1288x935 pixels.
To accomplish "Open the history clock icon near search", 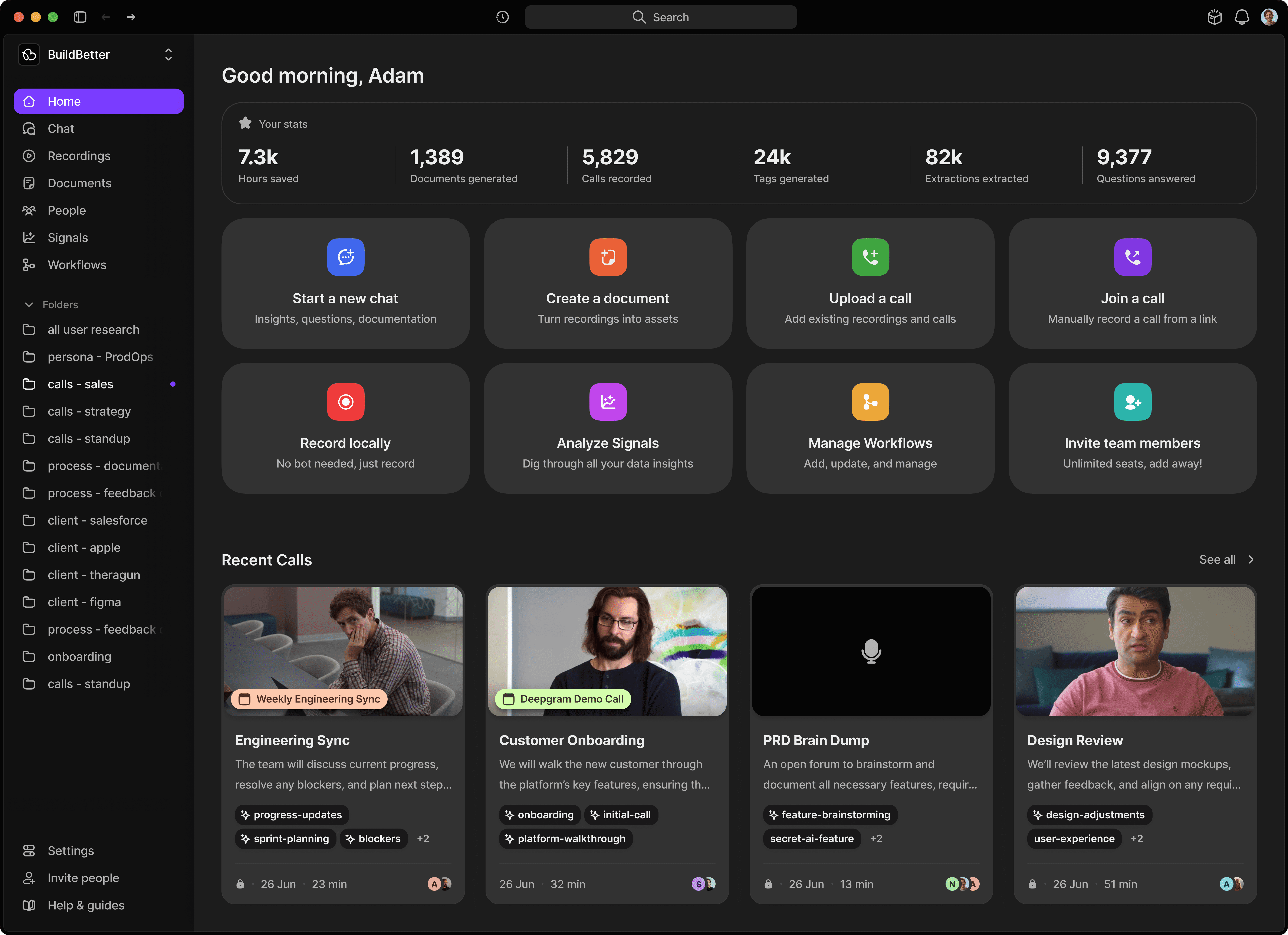I will (502, 17).
